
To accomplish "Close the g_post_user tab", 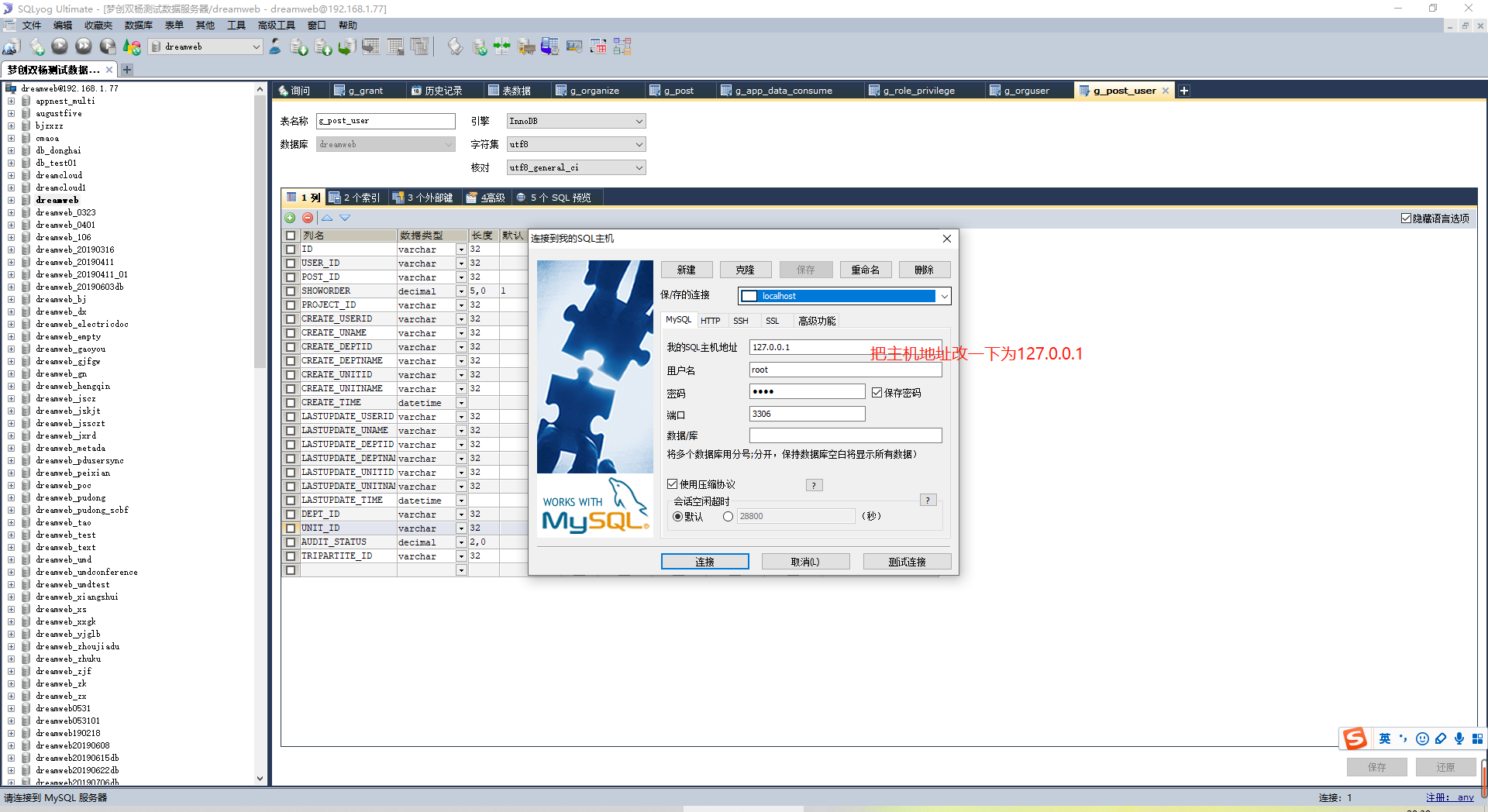I will pyautogui.click(x=1165, y=91).
